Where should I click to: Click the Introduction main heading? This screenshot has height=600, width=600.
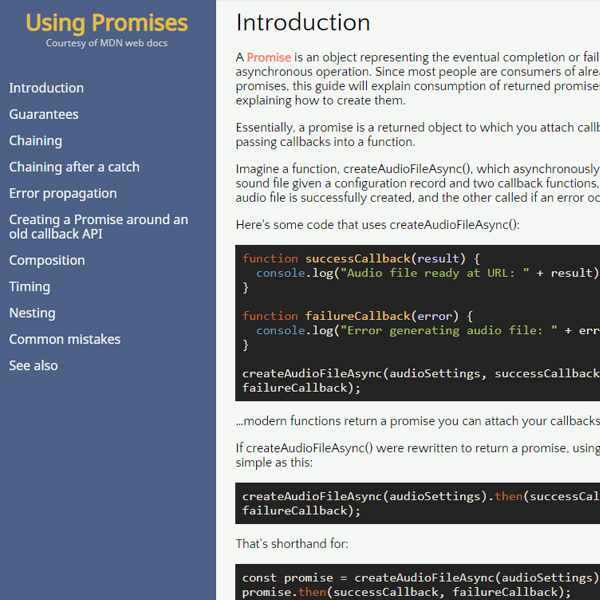(303, 22)
